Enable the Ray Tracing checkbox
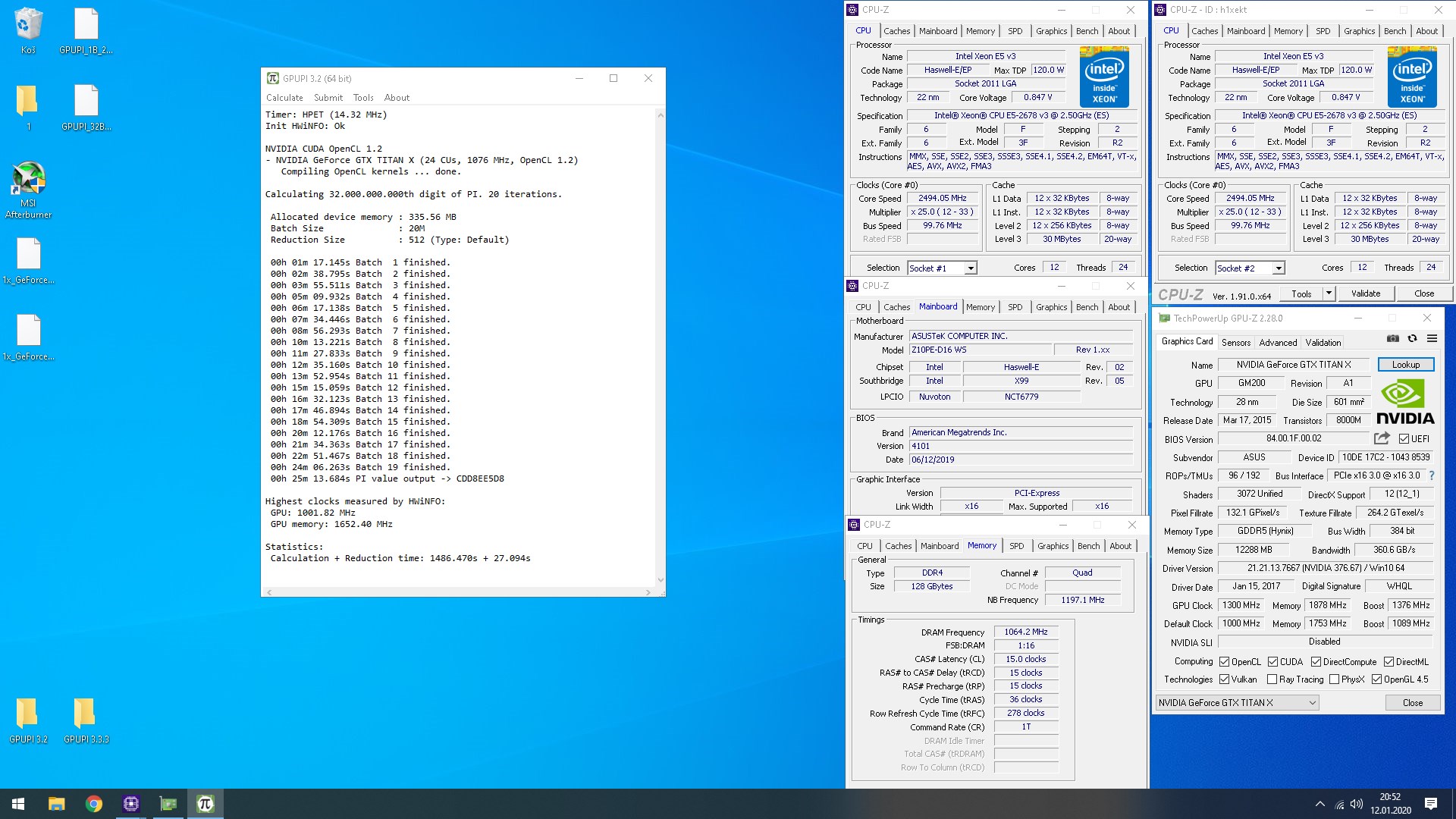Viewport: 1456px width, 819px height. [1272, 679]
